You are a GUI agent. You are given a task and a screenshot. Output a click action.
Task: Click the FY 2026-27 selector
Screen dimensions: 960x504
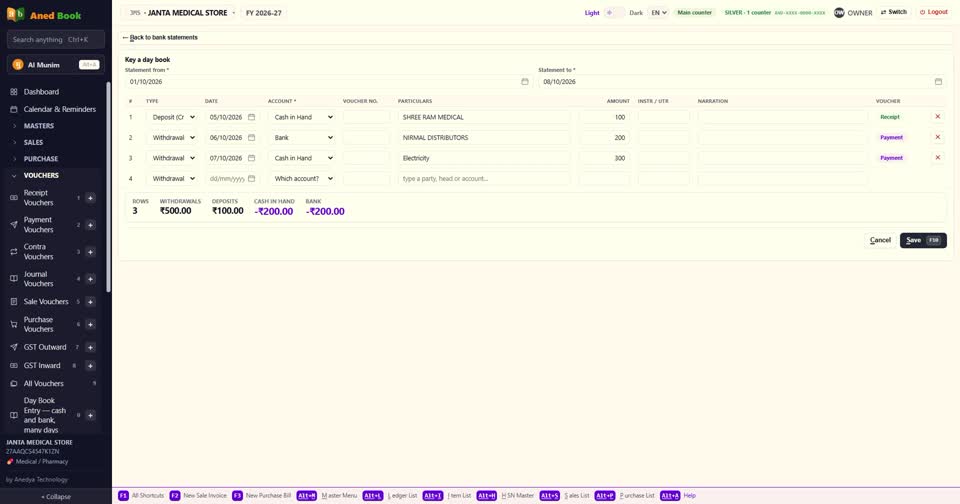(x=264, y=13)
